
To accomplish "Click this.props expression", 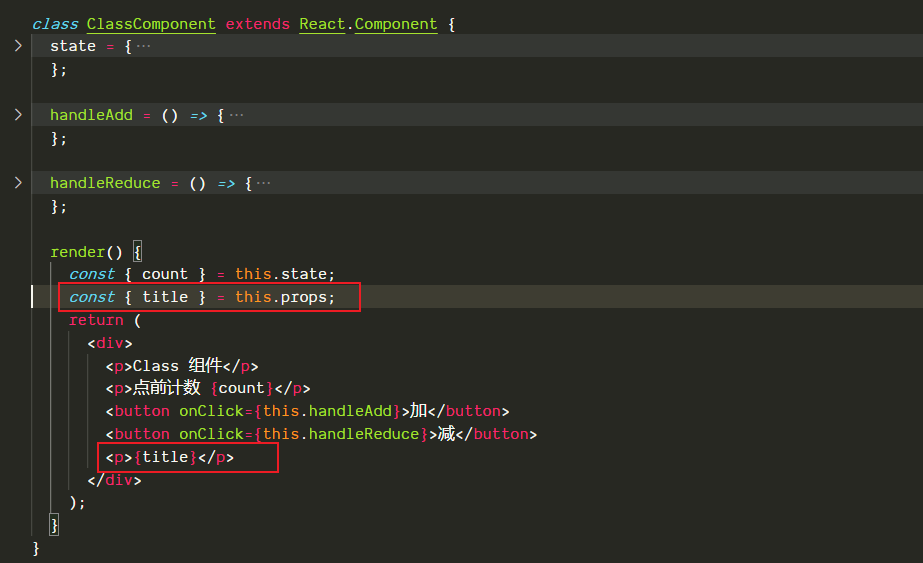I will 283,297.
